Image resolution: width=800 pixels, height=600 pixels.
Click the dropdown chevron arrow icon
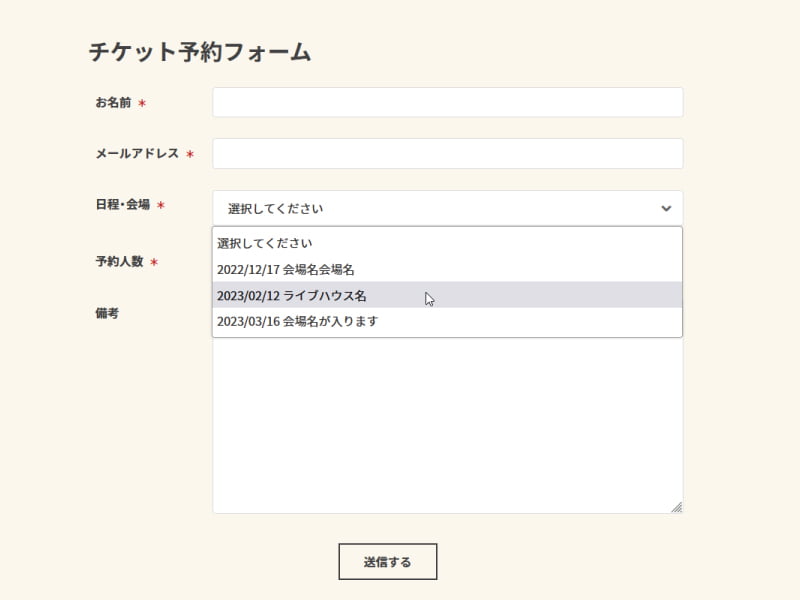coord(666,208)
